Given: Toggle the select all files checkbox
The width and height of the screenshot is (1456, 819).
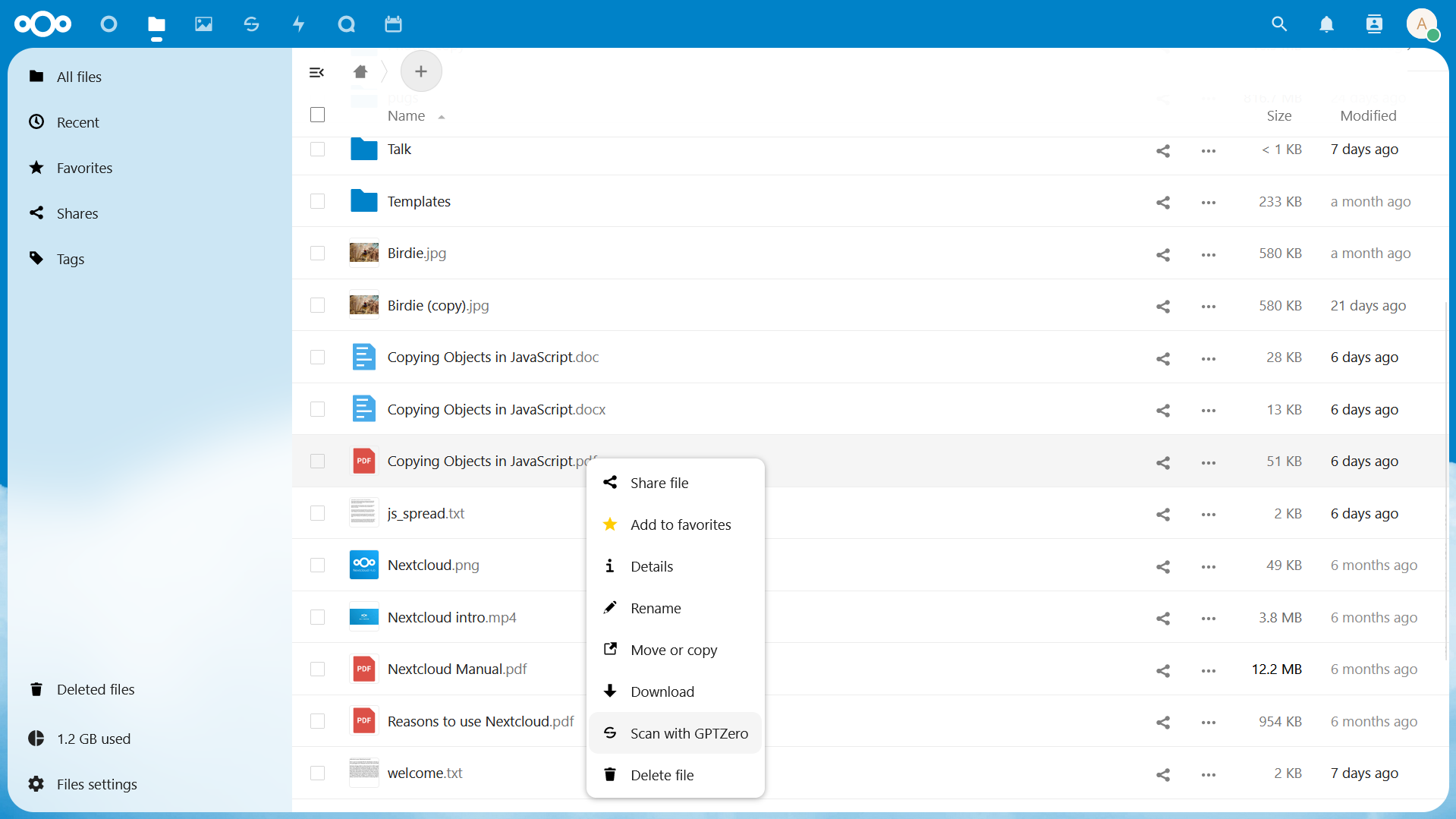Looking at the screenshot, I should tap(318, 115).
